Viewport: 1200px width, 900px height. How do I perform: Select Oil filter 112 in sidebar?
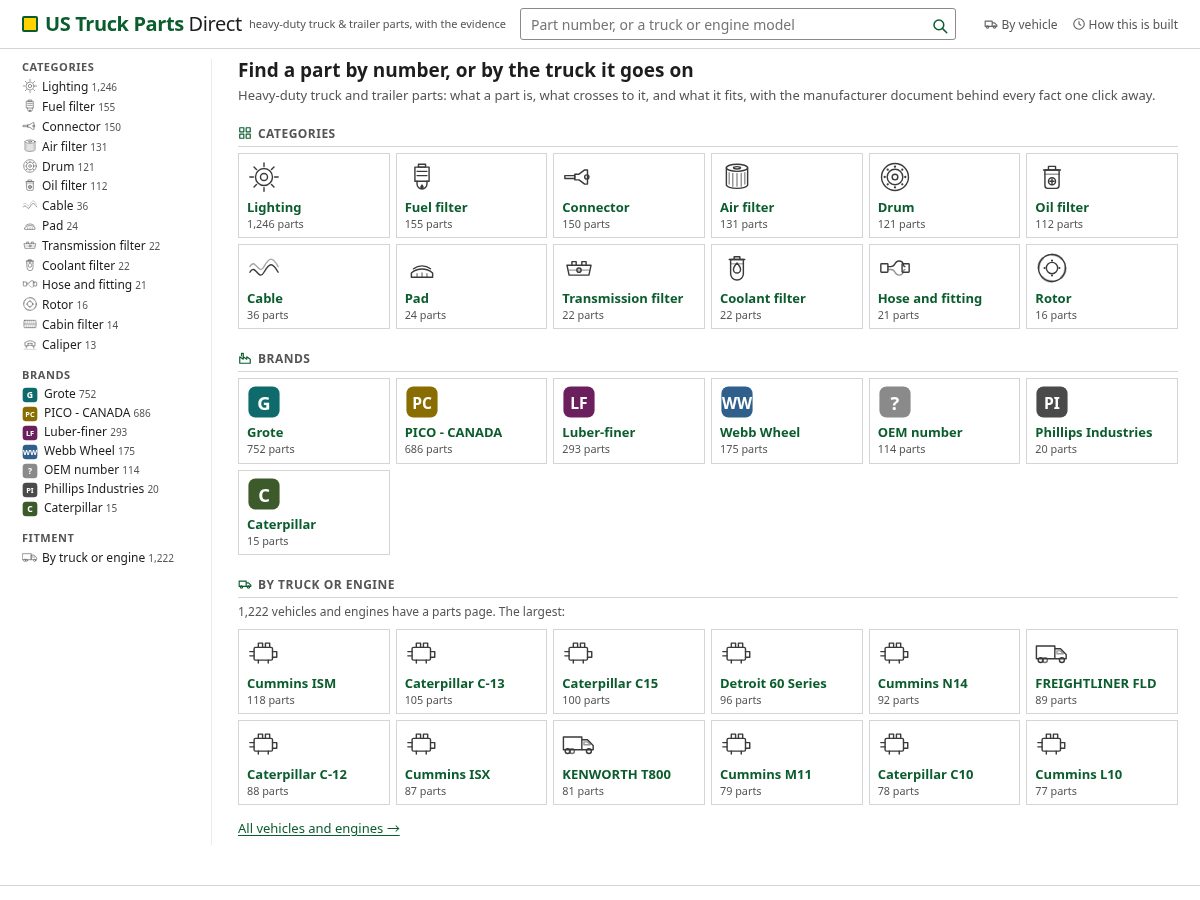coord(65,185)
